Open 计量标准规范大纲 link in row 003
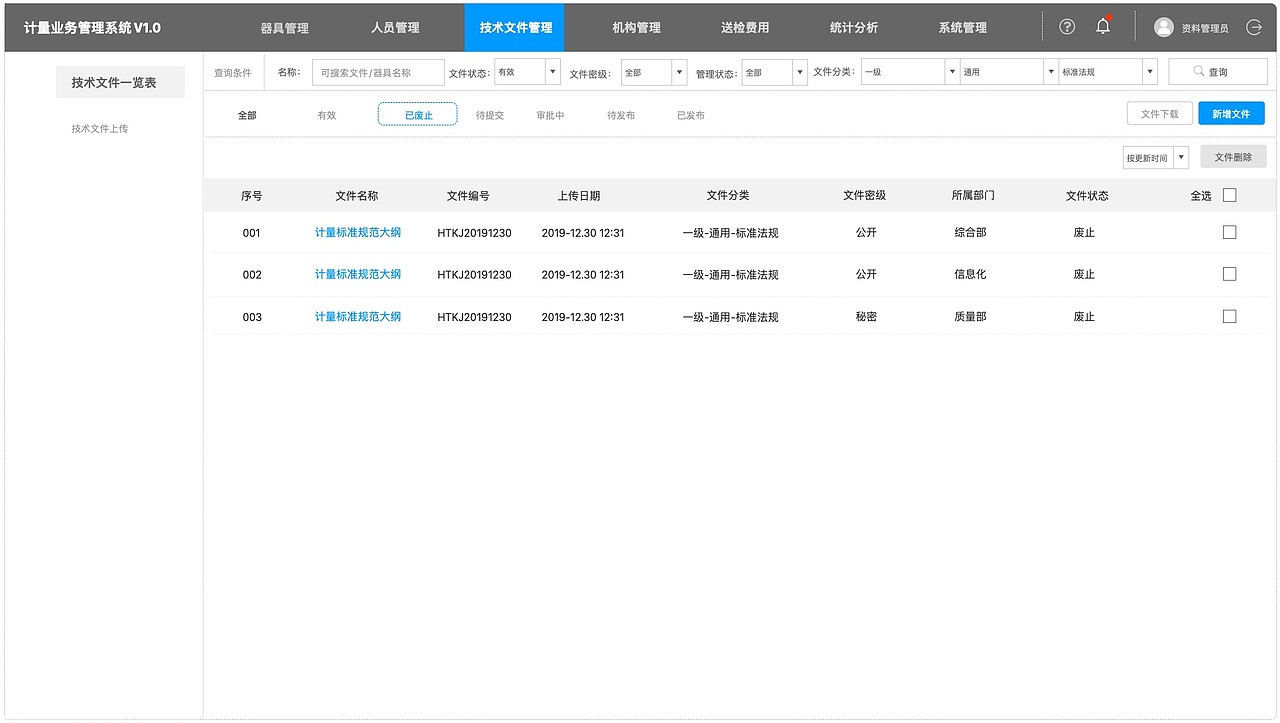Image resolution: width=1280 pixels, height=723 pixels. [x=358, y=316]
